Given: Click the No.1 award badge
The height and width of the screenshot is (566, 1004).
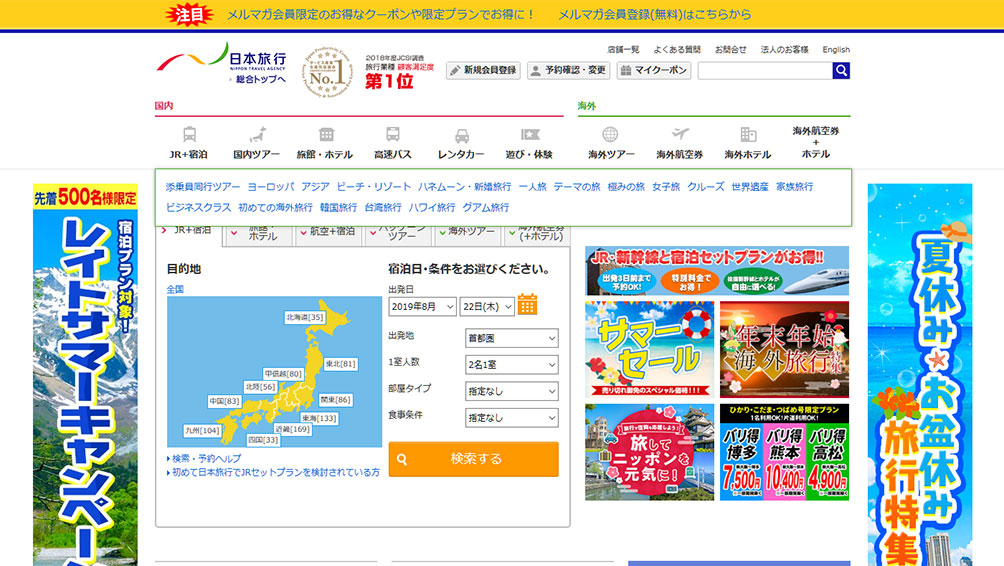Looking at the screenshot, I should tap(327, 72).
